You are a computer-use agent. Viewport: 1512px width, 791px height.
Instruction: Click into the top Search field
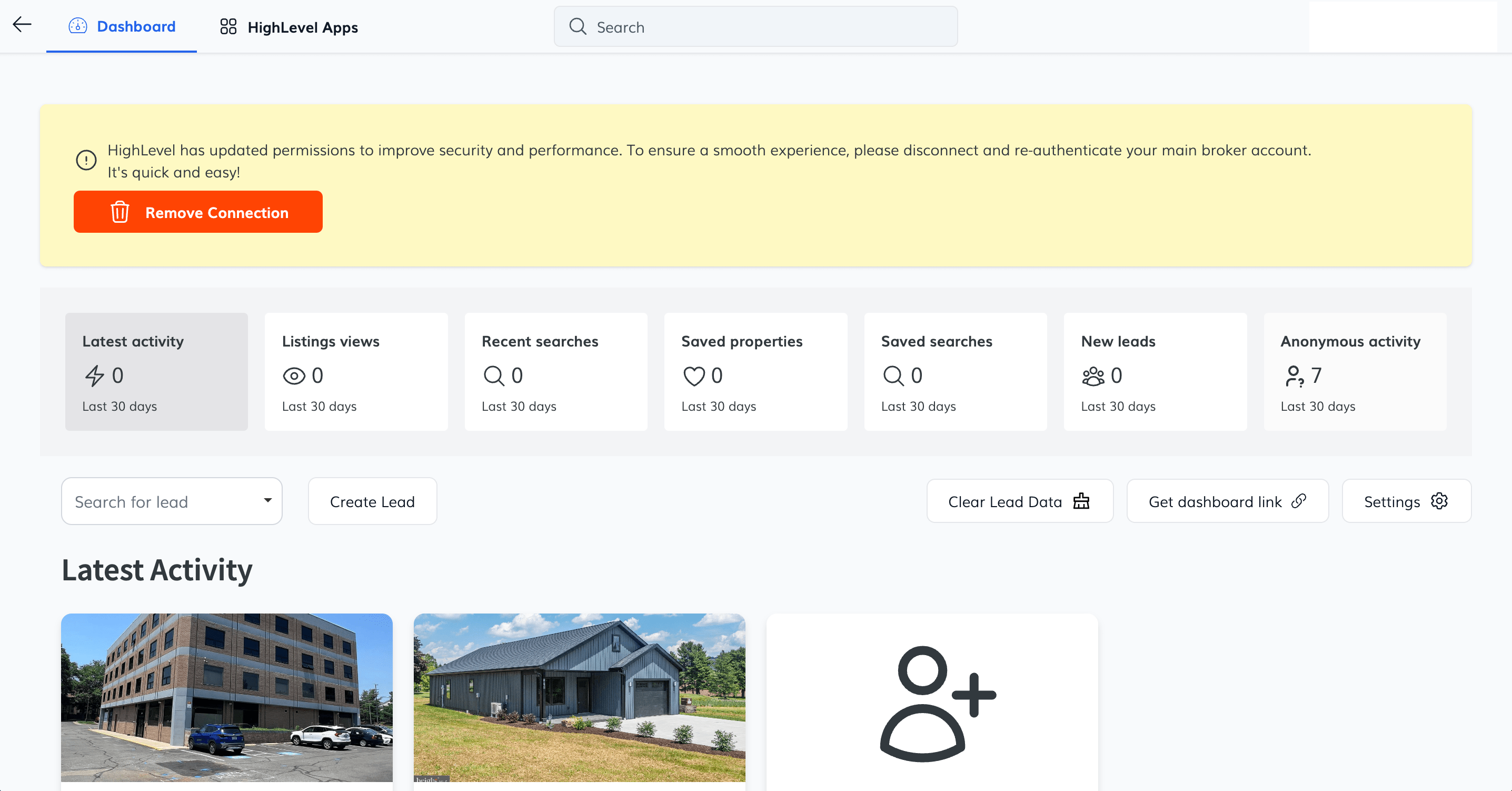756,27
